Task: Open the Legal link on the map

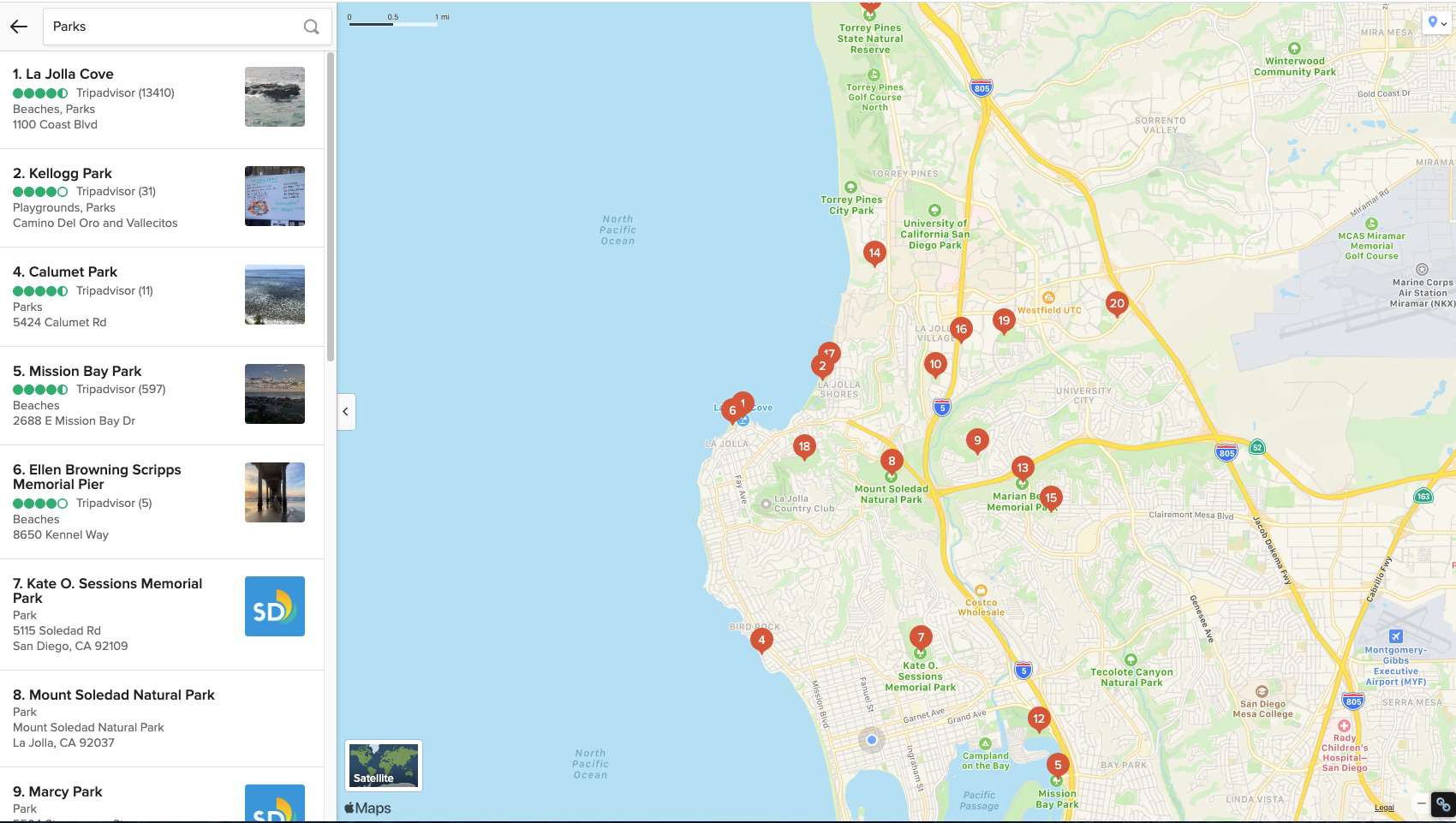Action: (x=1384, y=808)
